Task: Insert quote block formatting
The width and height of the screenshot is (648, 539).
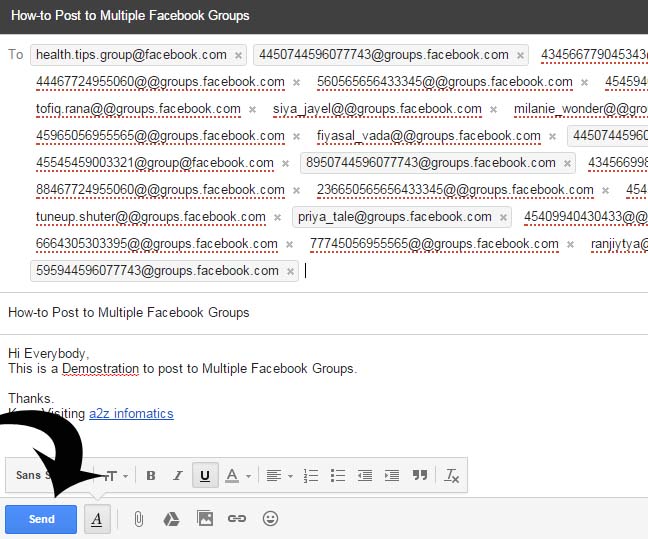Action: (420, 475)
